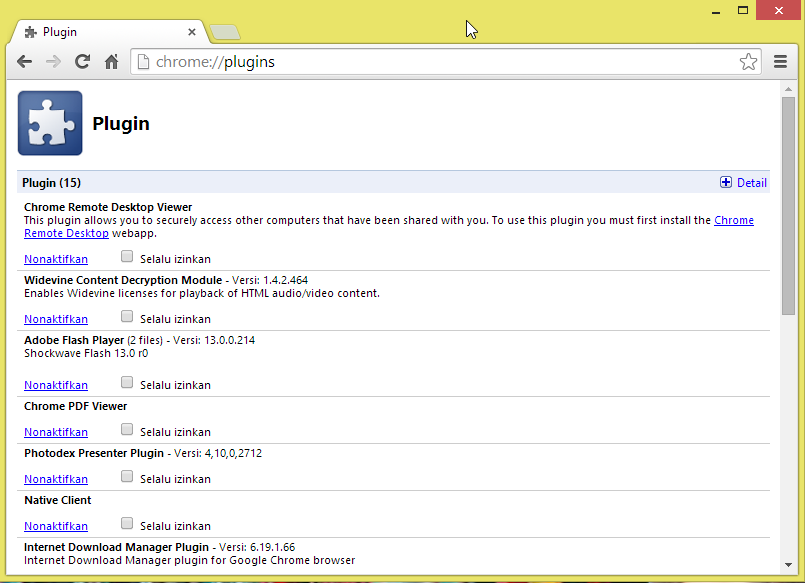This screenshot has height=583, width=805.
Task: Open the Remote Desktop link
Action: pos(66,233)
